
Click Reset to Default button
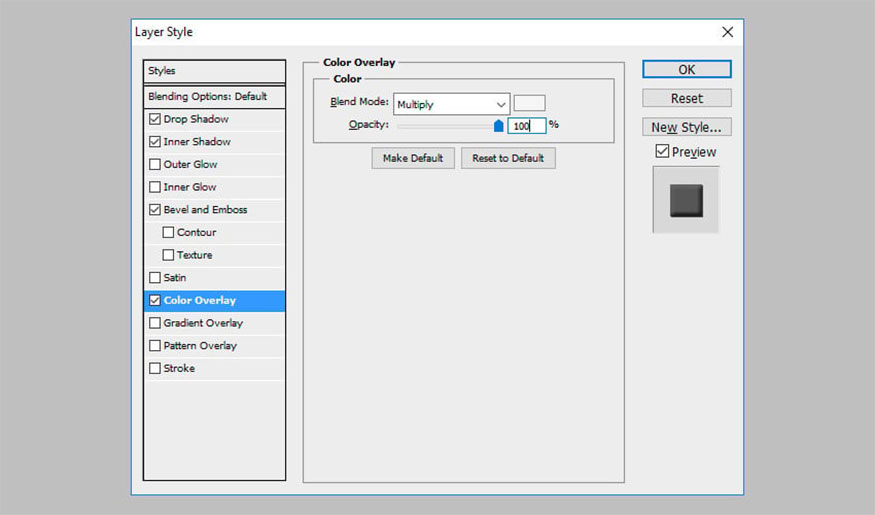click(x=508, y=158)
